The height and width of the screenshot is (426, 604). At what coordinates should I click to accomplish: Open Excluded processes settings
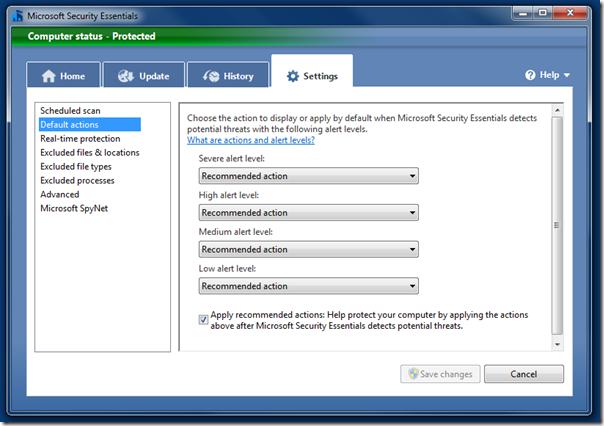click(77, 180)
